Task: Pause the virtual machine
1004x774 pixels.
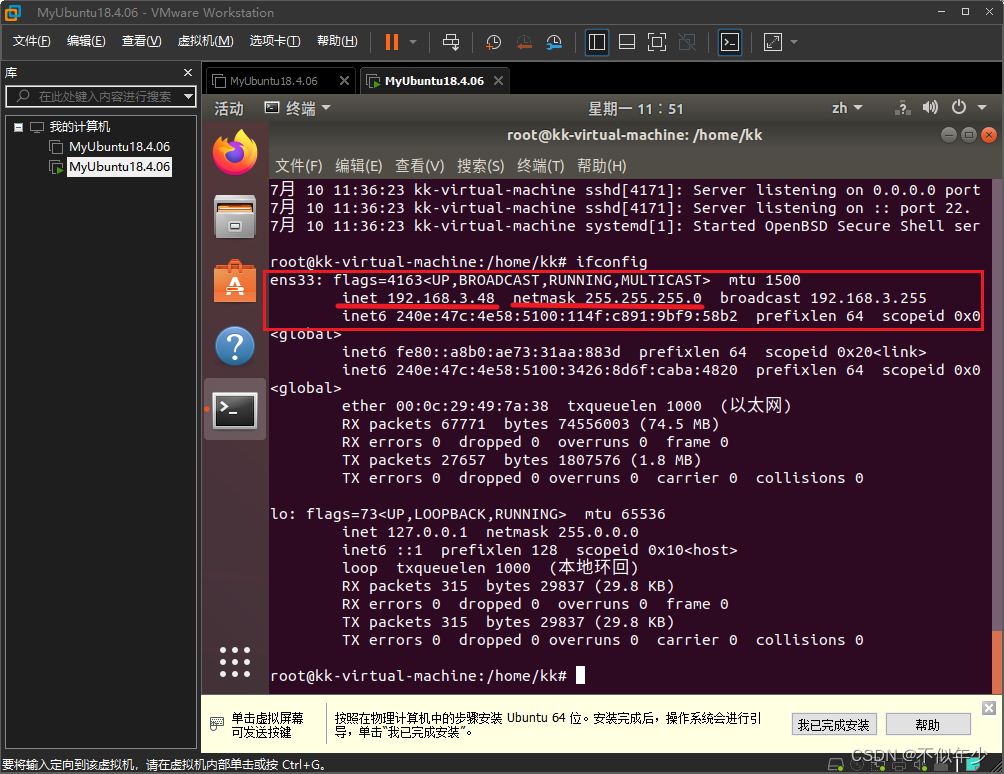Action: [391, 42]
